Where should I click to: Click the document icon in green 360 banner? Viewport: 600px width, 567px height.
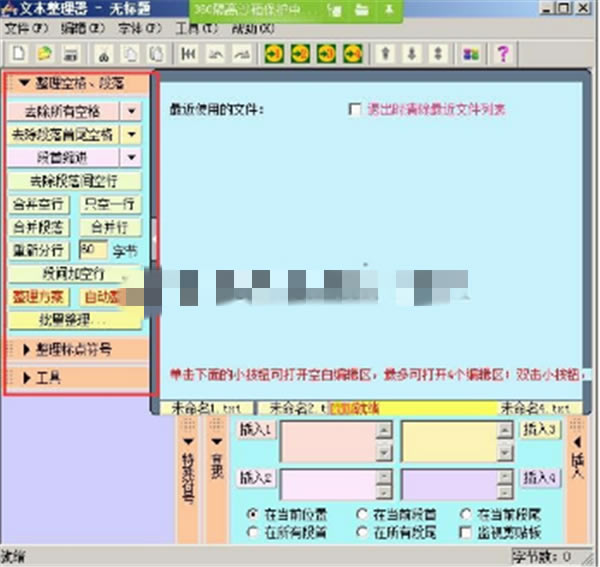(x=334, y=10)
